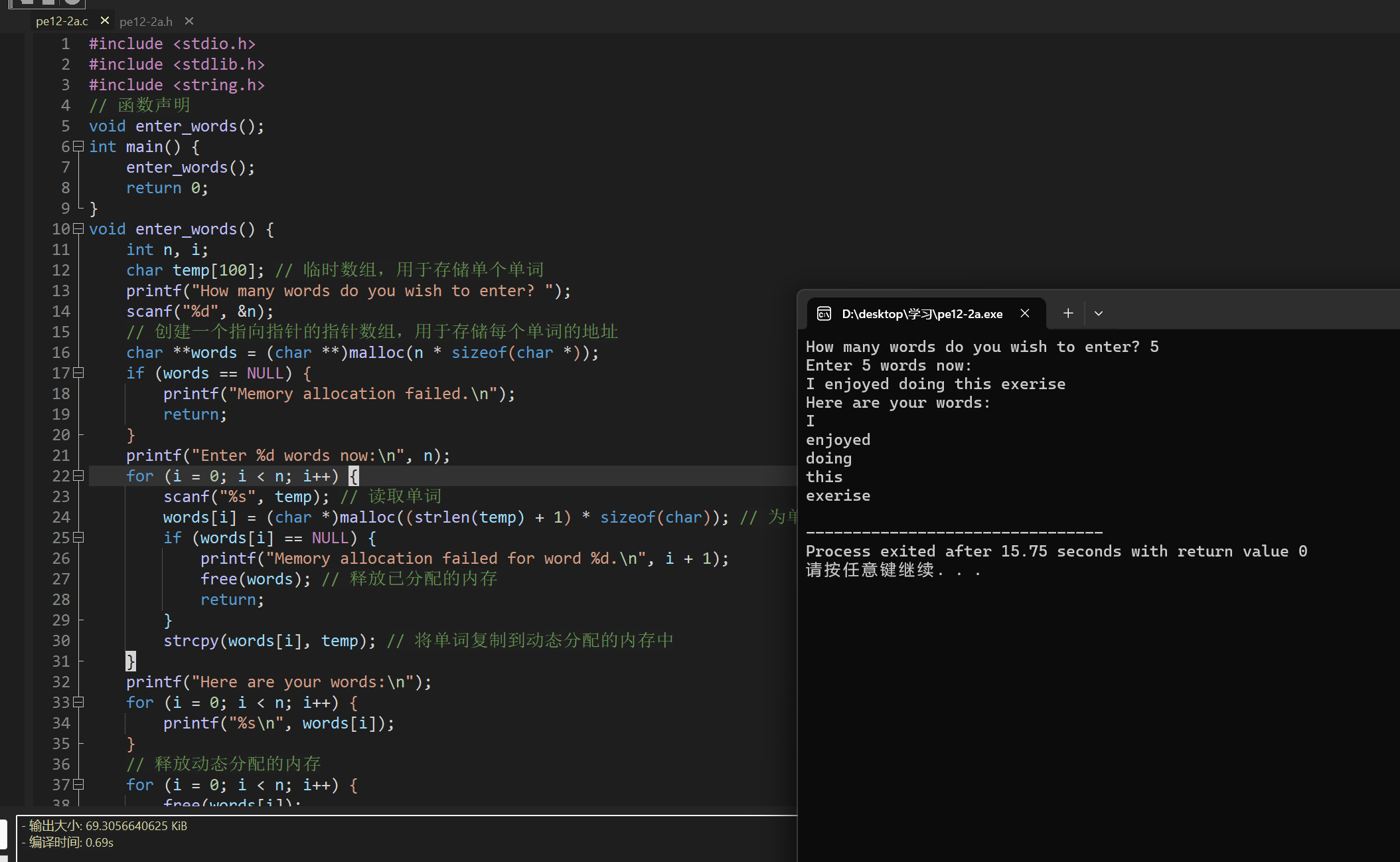Viewport: 1400px width, 862px height.
Task: Close the pe12-2a.c tab with its X
Action: tap(104, 21)
